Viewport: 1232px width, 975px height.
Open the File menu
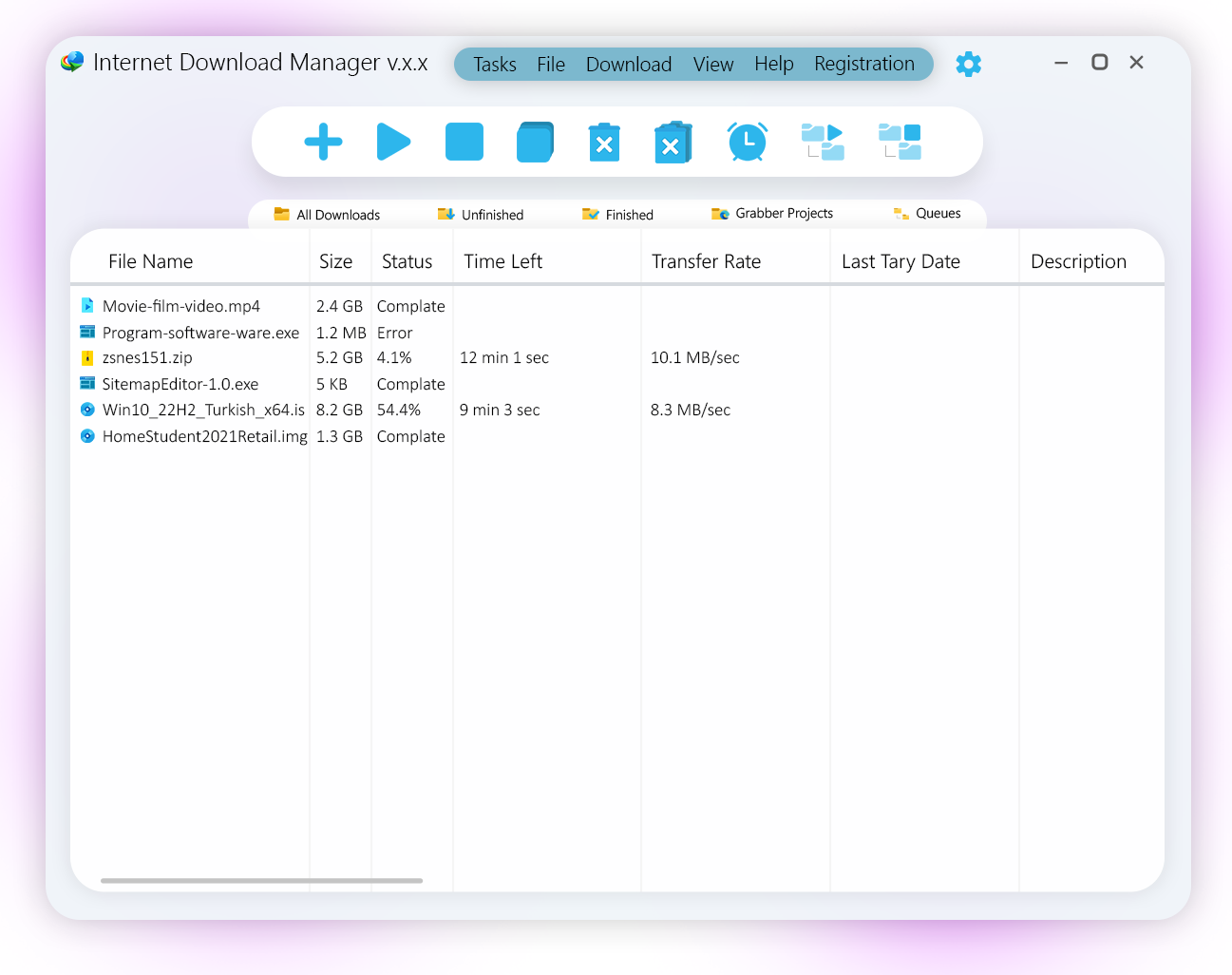click(x=551, y=65)
